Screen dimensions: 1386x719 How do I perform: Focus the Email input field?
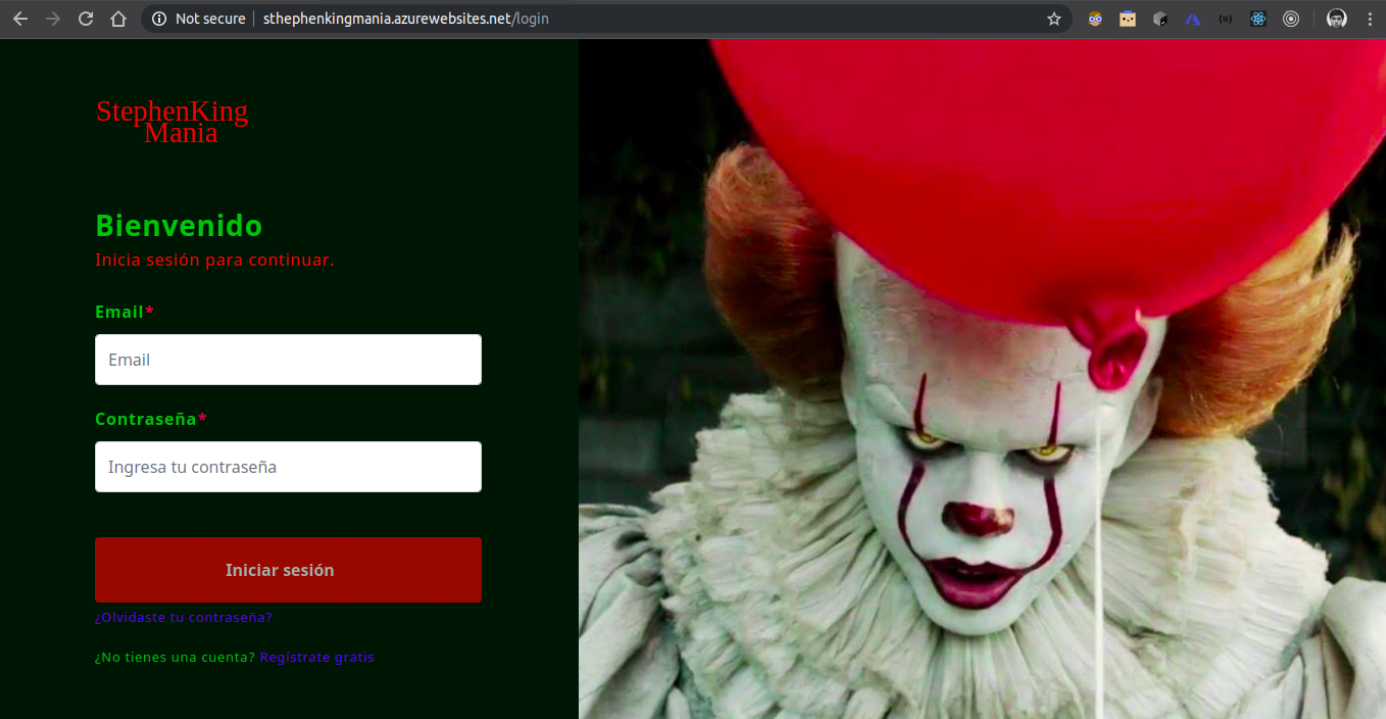pos(288,359)
